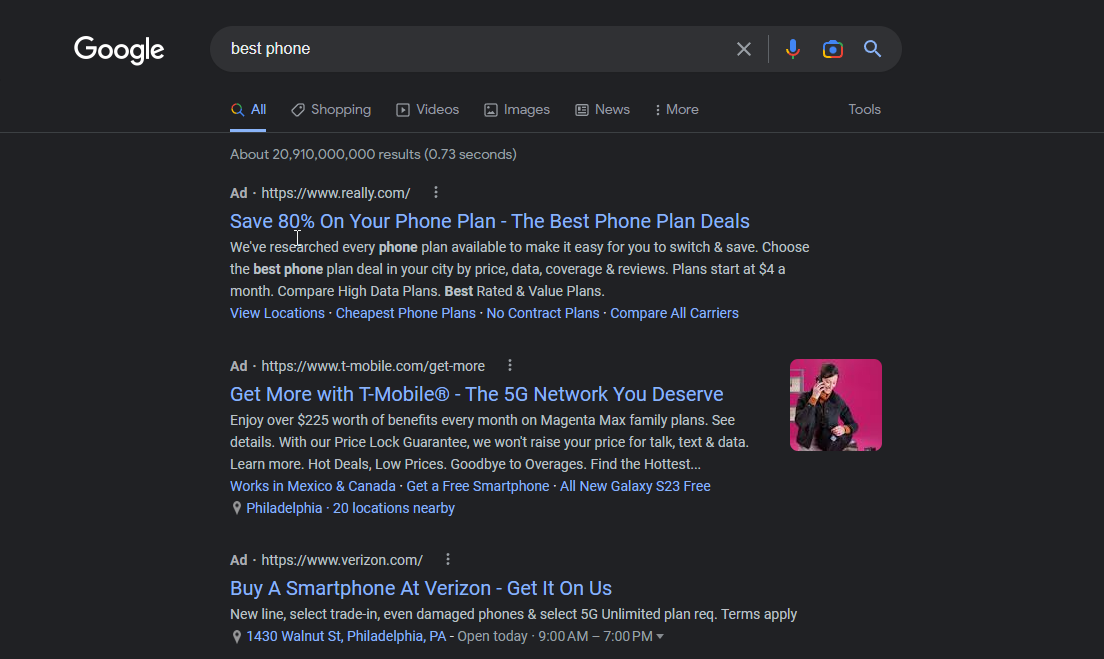The height and width of the screenshot is (659, 1104).
Task: Clear the search box with X
Action: click(x=744, y=49)
